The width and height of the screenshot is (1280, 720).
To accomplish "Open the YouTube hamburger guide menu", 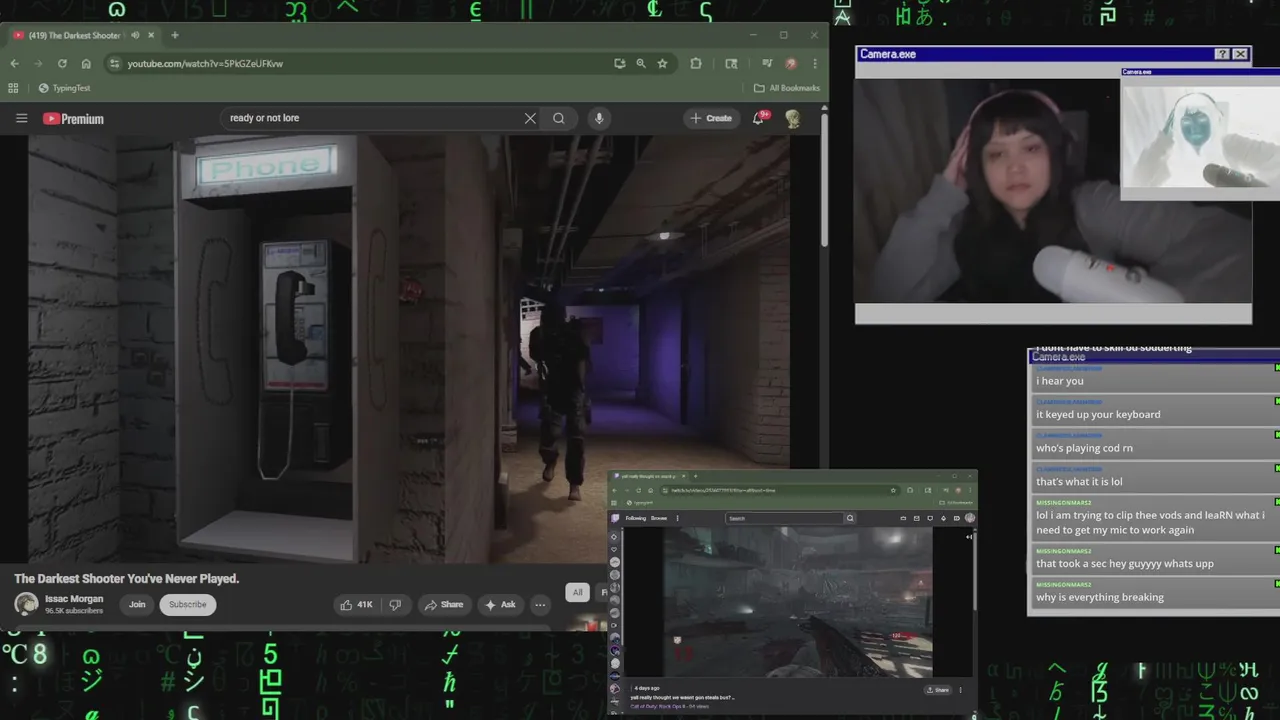I will 21,118.
